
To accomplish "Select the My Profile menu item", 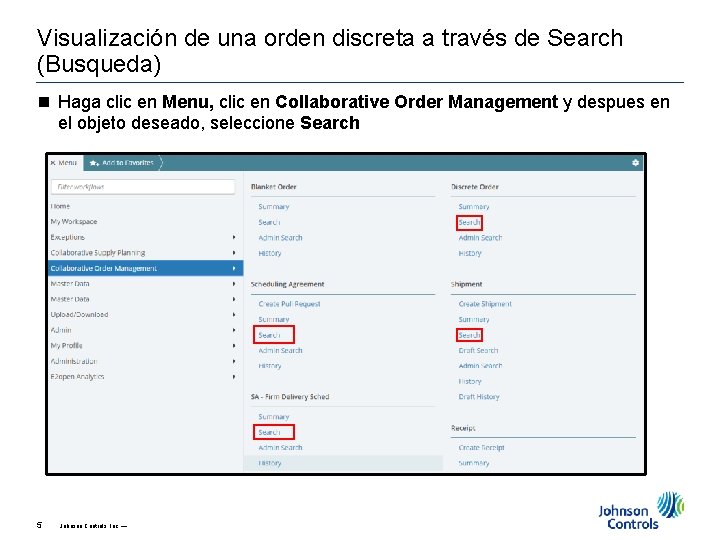I will pyautogui.click(x=67, y=345).
